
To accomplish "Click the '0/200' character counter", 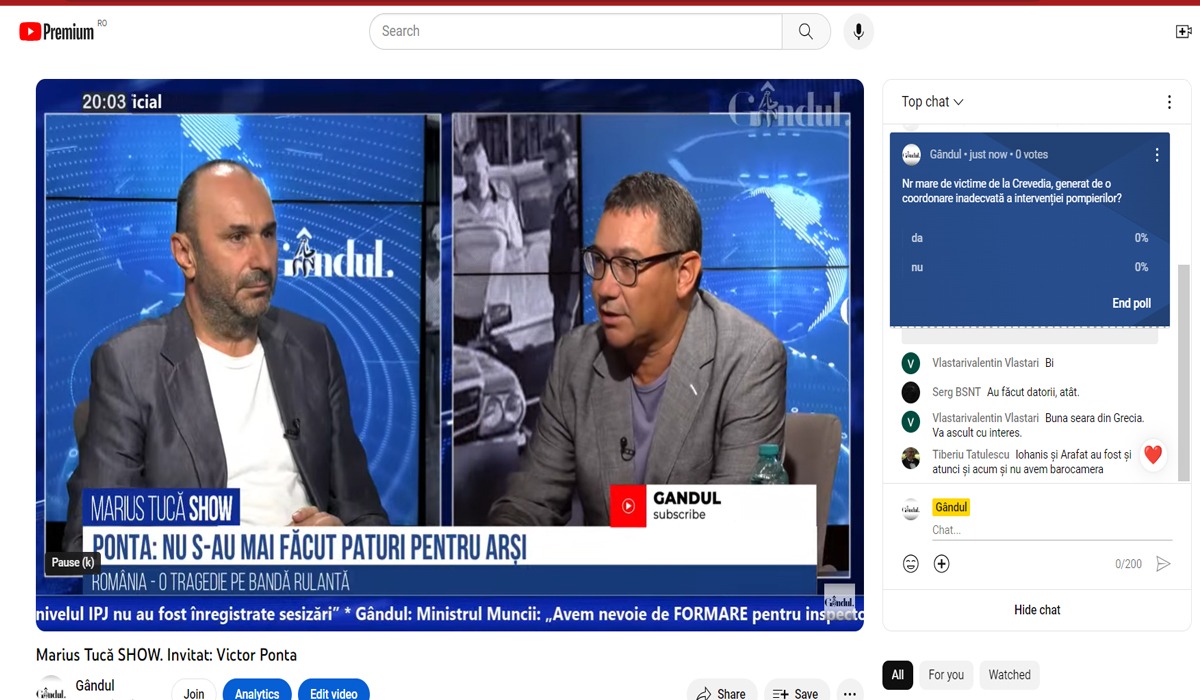I will pos(1128,564).
